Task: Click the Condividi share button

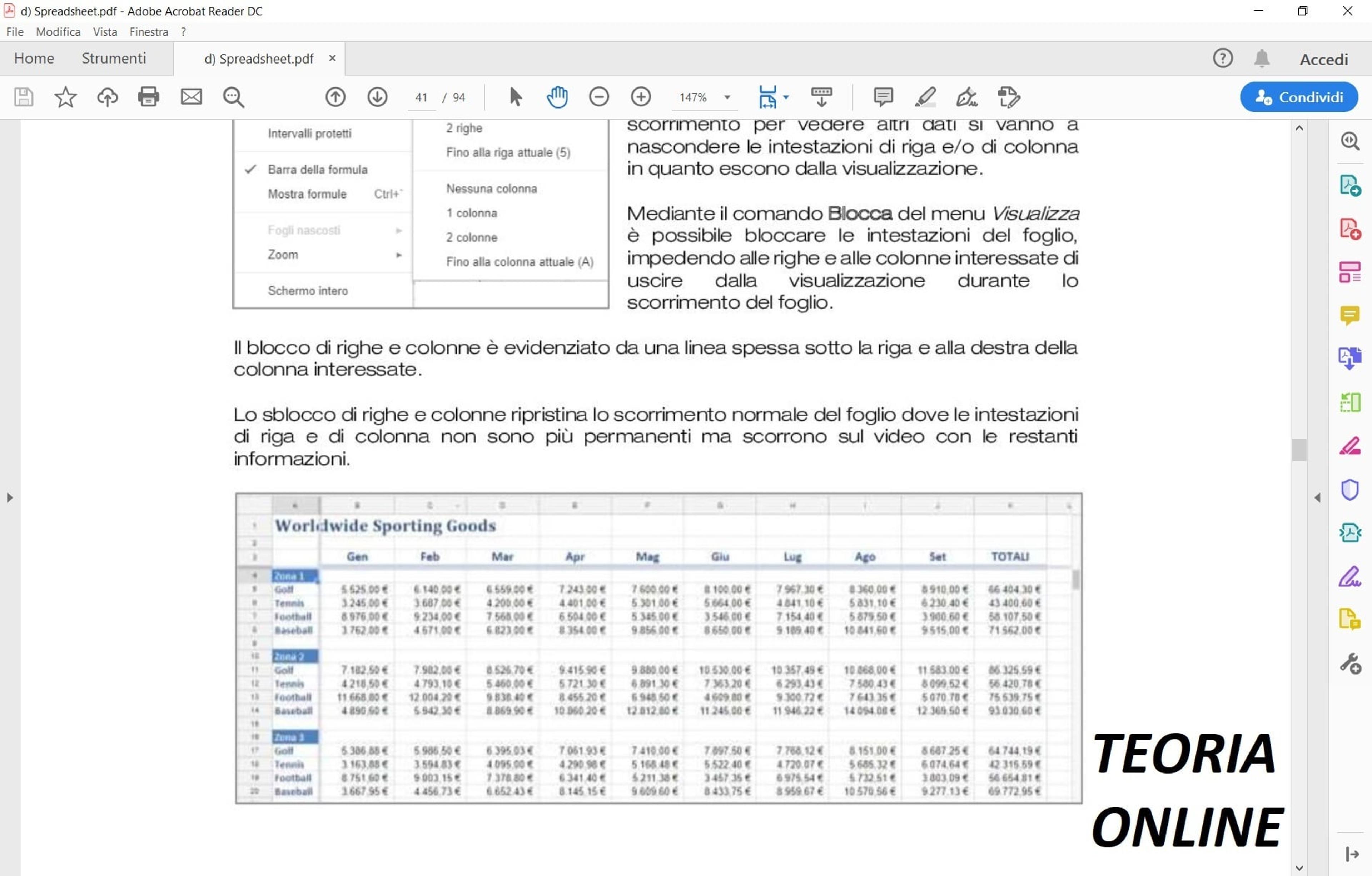Action: point(1299,97)
